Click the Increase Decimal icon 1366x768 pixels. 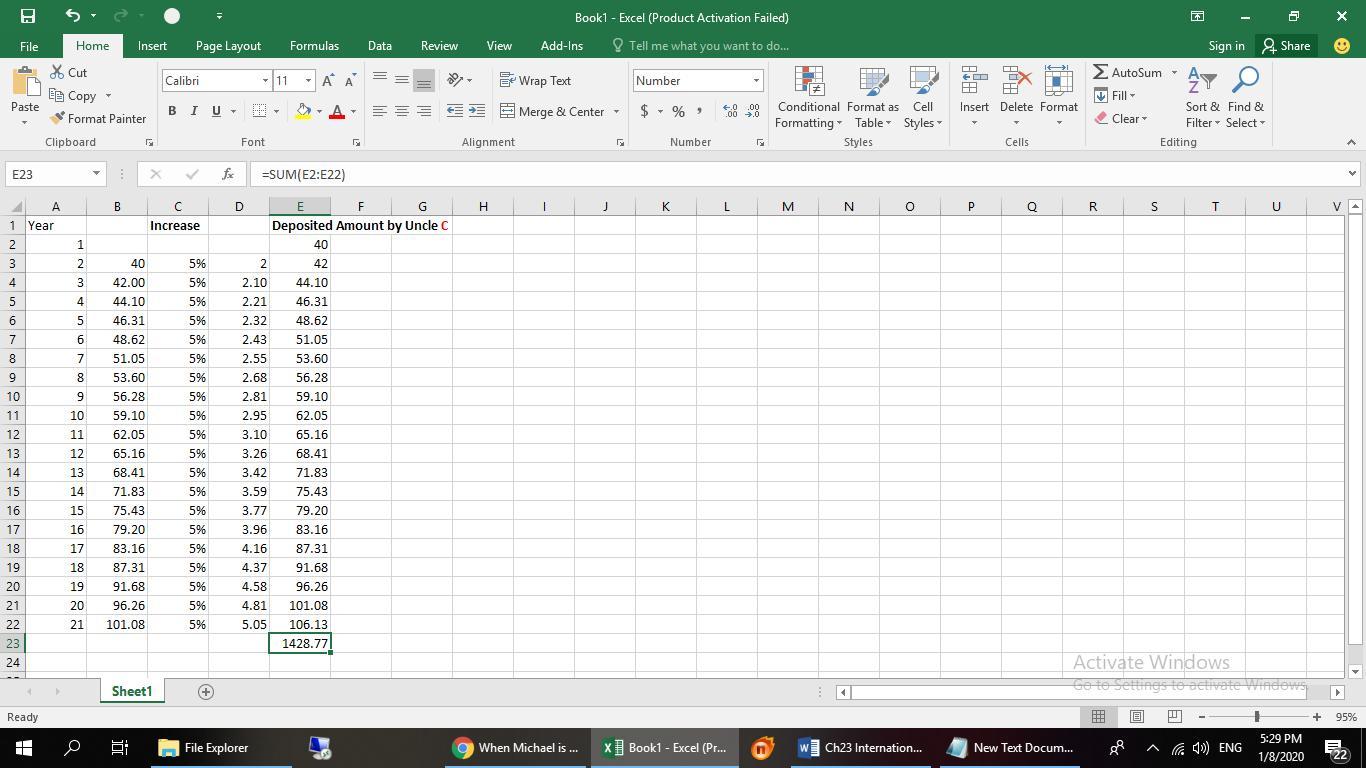730,111
